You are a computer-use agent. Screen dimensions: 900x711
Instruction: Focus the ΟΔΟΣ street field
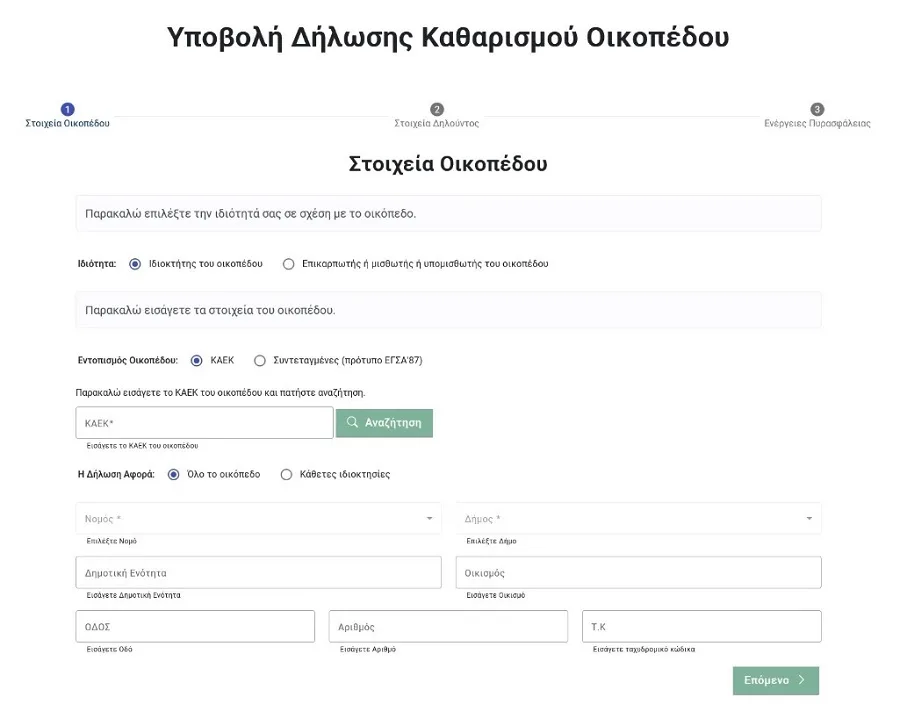pyautogui.click(x=195, y=627)
